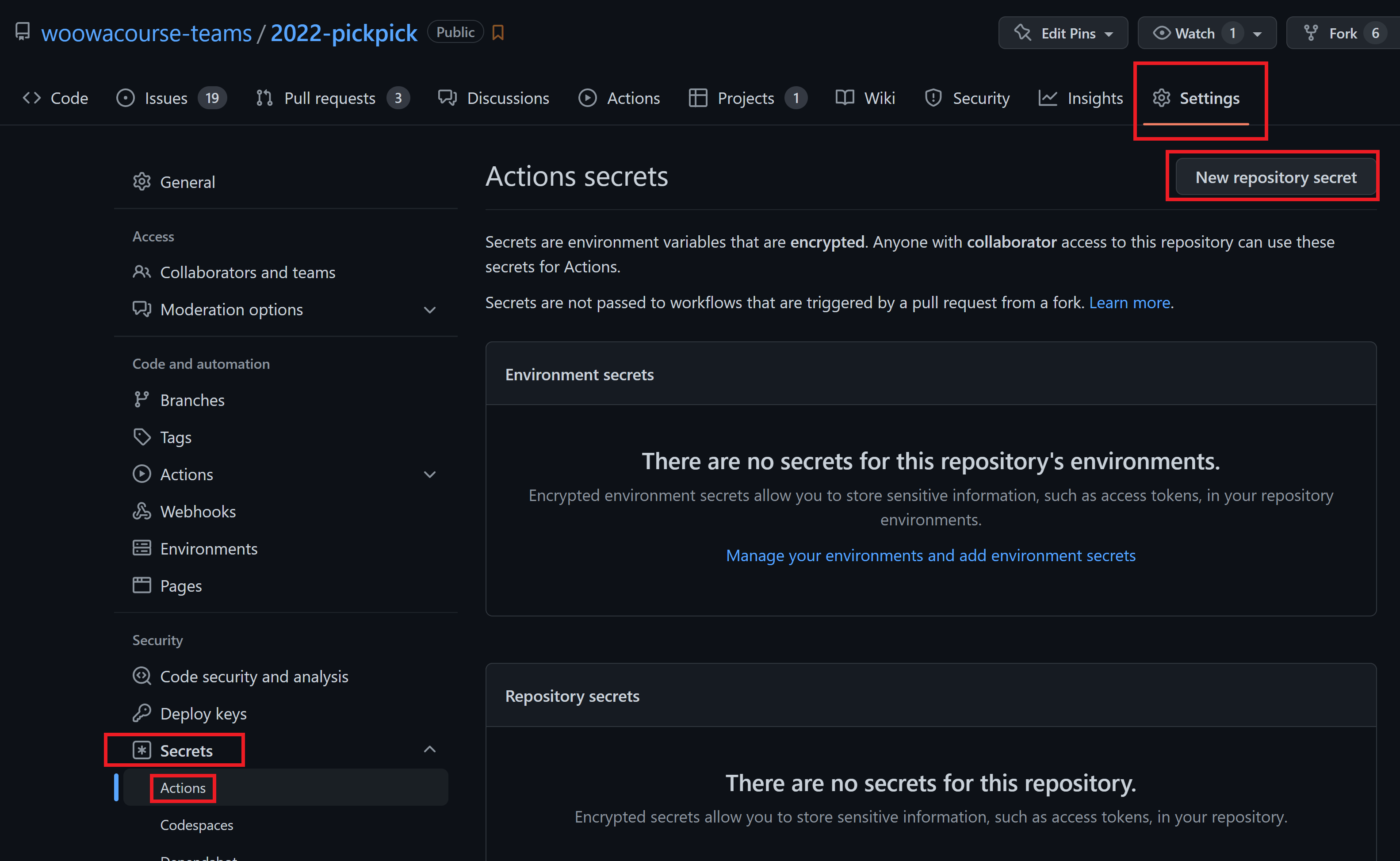Click the fork icon in Fork button
The width and height of the screenshot is (1400, 861).
pos(1311,33)
